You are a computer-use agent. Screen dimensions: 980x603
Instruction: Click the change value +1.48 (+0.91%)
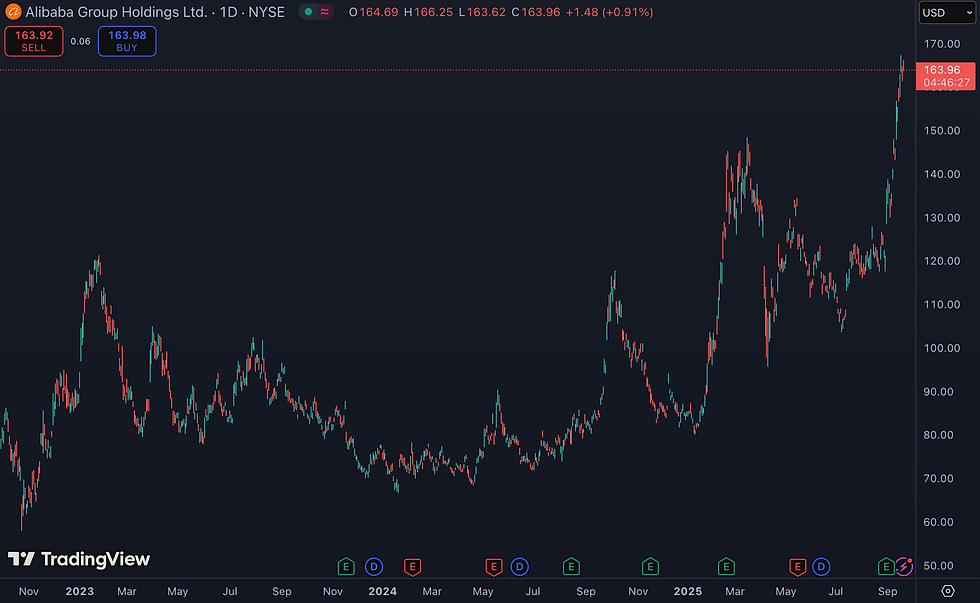[609, 12]
